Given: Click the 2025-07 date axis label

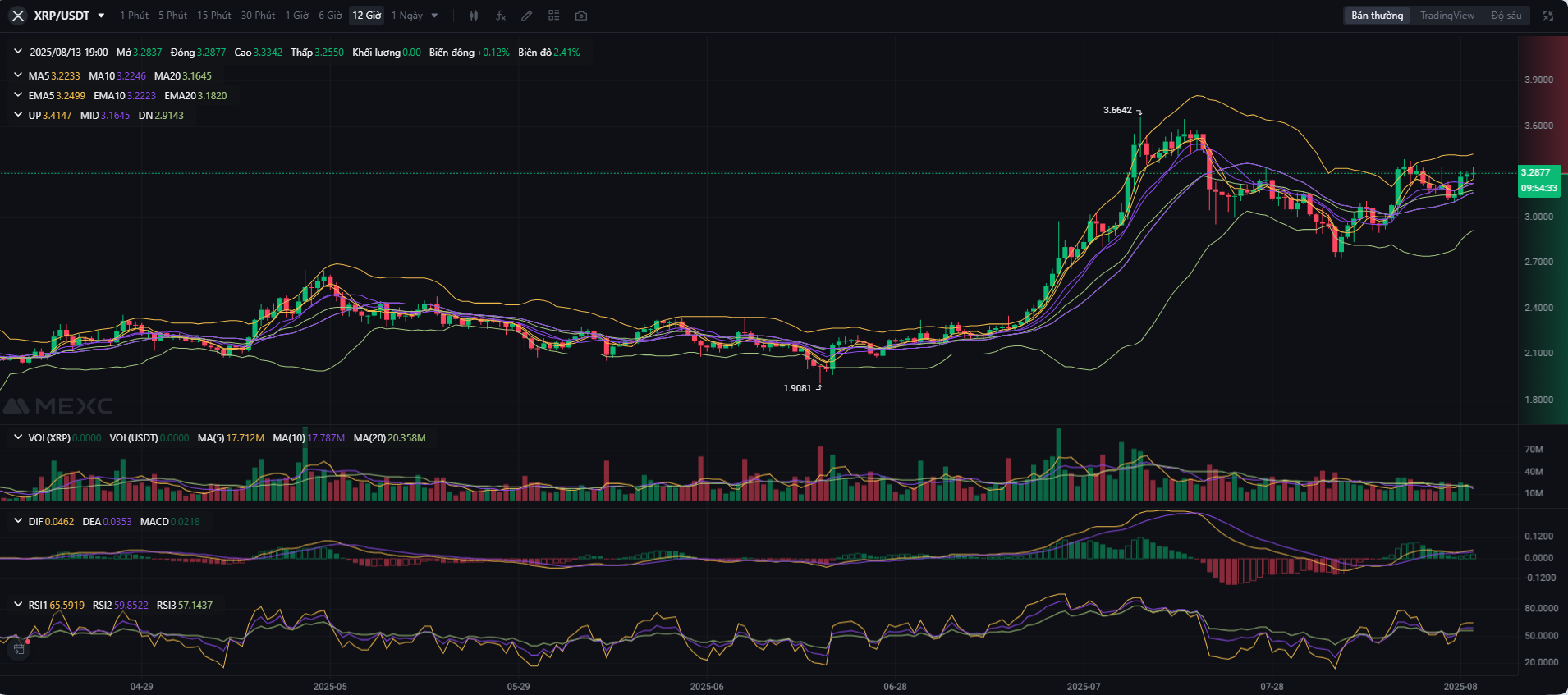Looking at the screenshot, I should pos(1083,686).
